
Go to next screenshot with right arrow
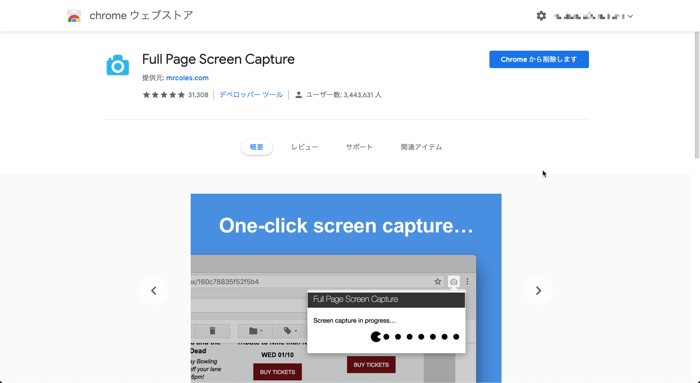coord(538,291)
